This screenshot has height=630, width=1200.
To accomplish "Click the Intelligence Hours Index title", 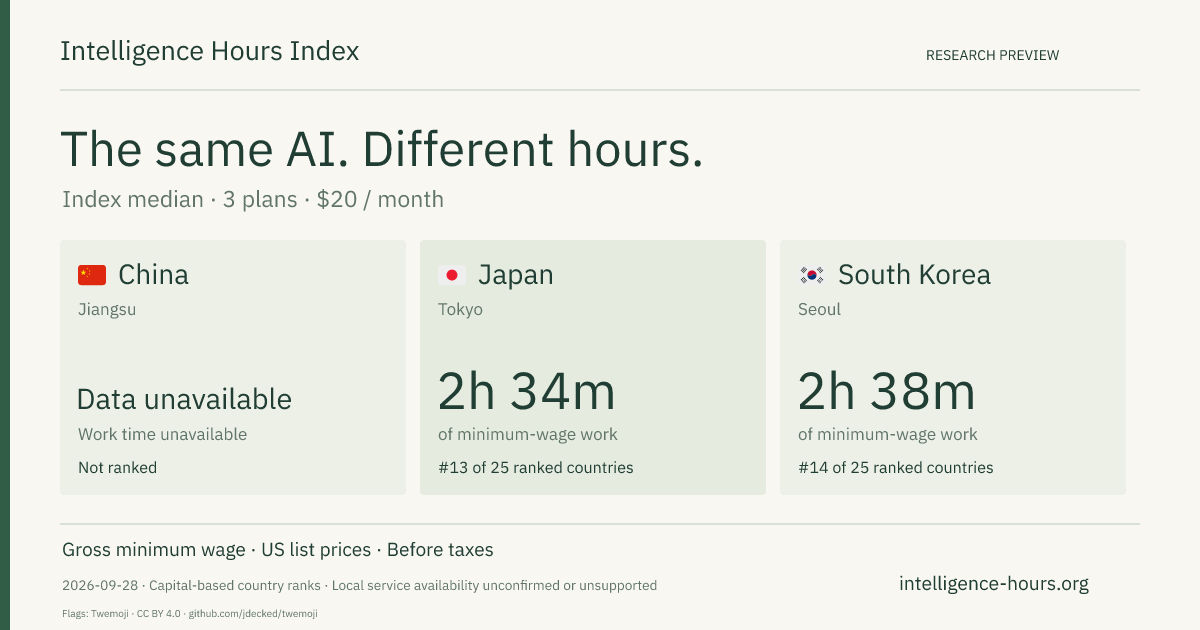I will [210, 51].
